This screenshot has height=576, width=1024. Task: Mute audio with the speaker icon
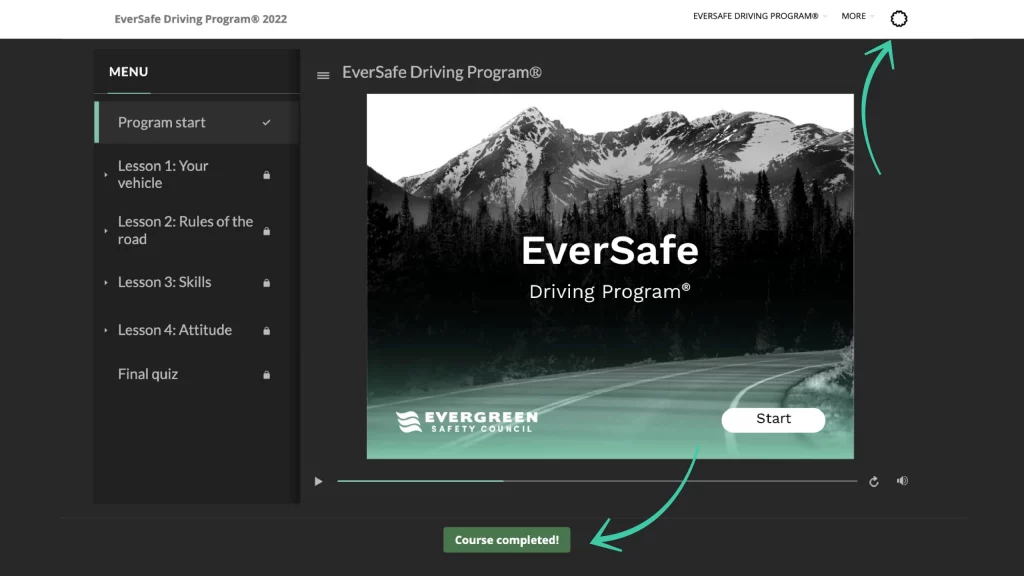coord(903,481)
